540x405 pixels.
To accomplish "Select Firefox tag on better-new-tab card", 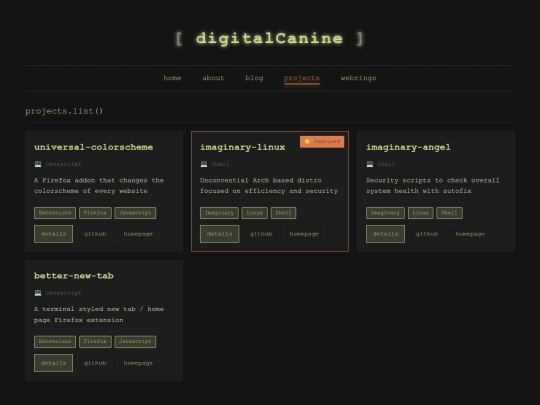I will [95, 341].
